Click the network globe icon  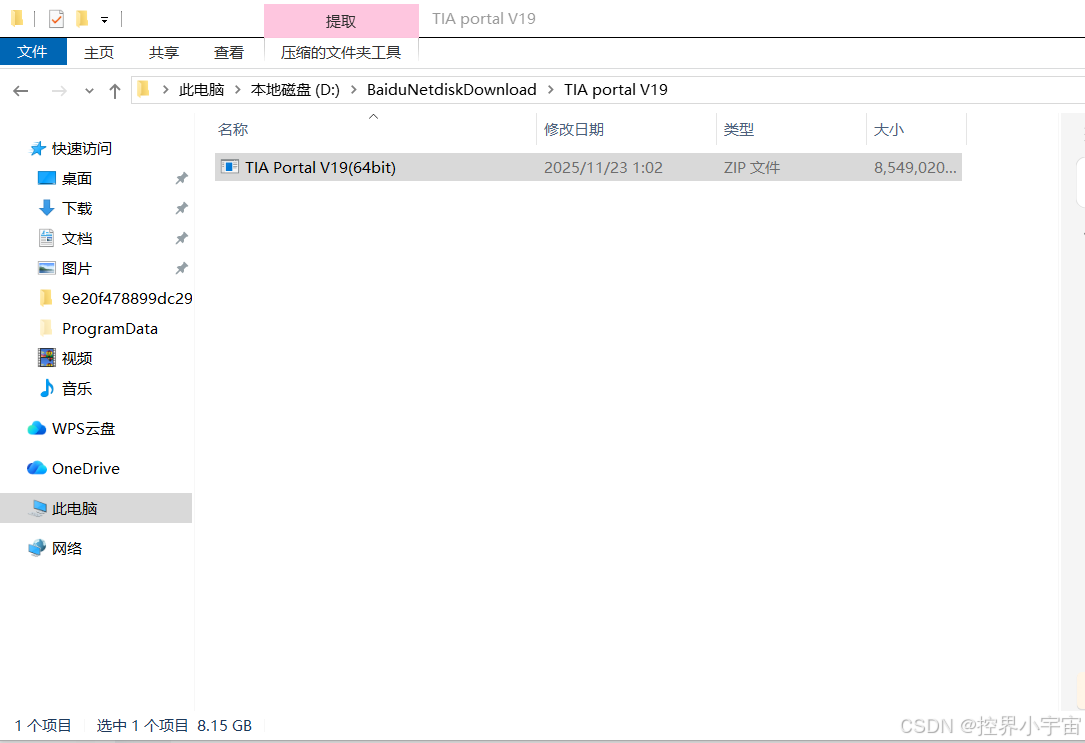[37, 548]
